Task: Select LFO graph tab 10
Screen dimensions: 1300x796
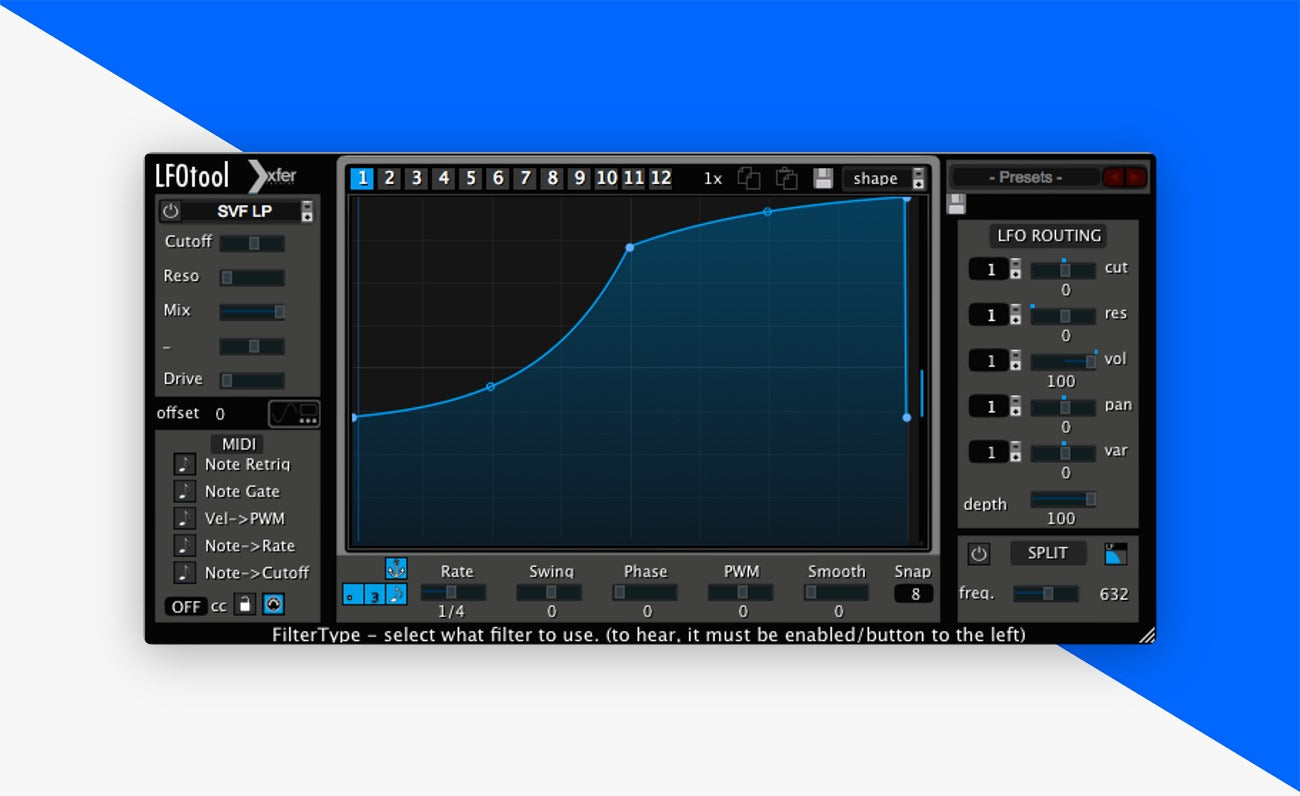Action: 606,178
